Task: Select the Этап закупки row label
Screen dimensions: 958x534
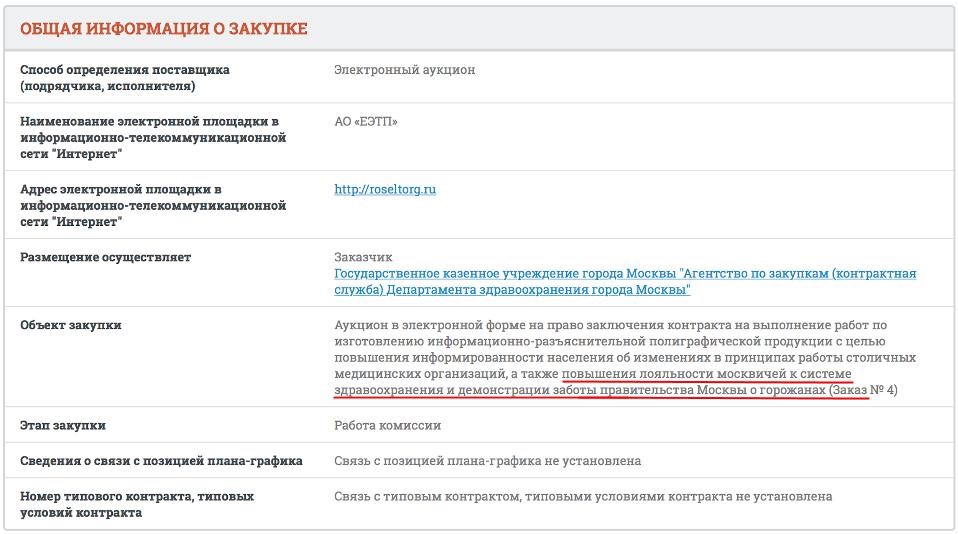Action: (63, 425)
